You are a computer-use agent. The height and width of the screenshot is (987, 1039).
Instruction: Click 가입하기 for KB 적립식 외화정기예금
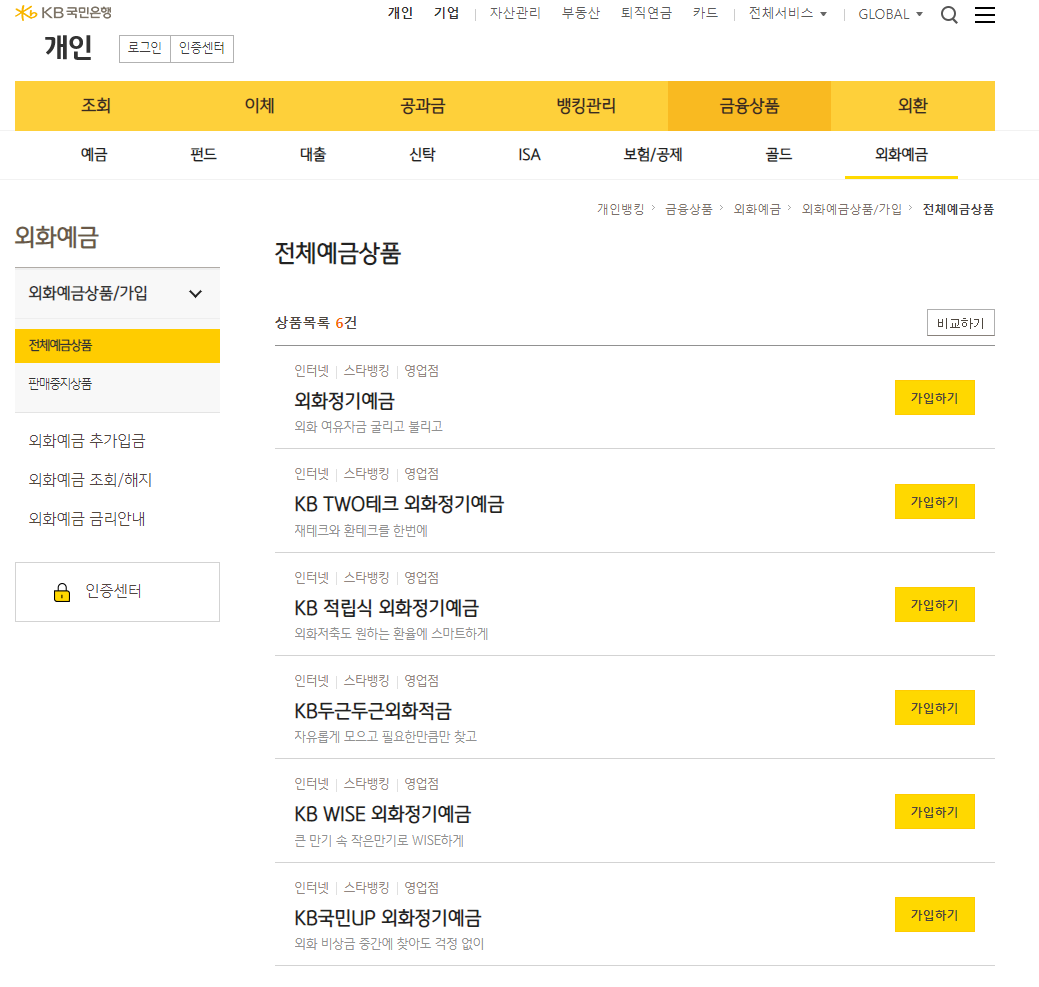coord(934,605)
